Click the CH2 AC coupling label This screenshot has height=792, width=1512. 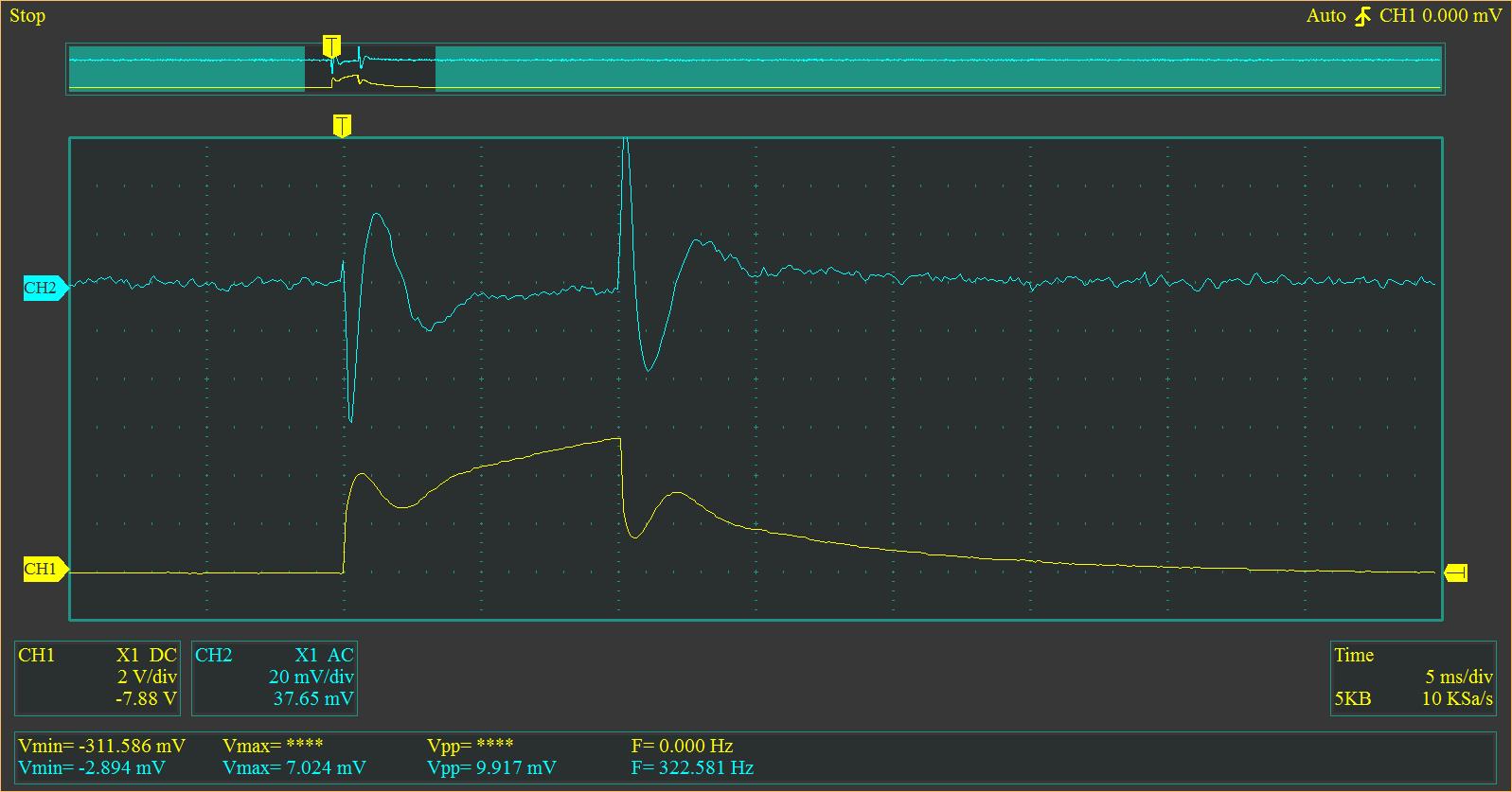340,655
